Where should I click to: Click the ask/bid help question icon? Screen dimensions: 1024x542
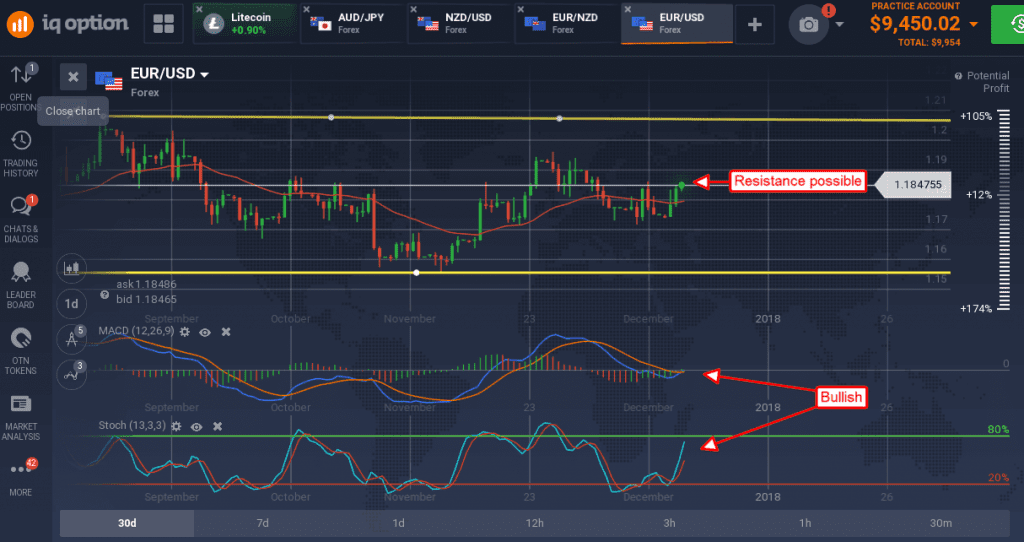(104, 295)
